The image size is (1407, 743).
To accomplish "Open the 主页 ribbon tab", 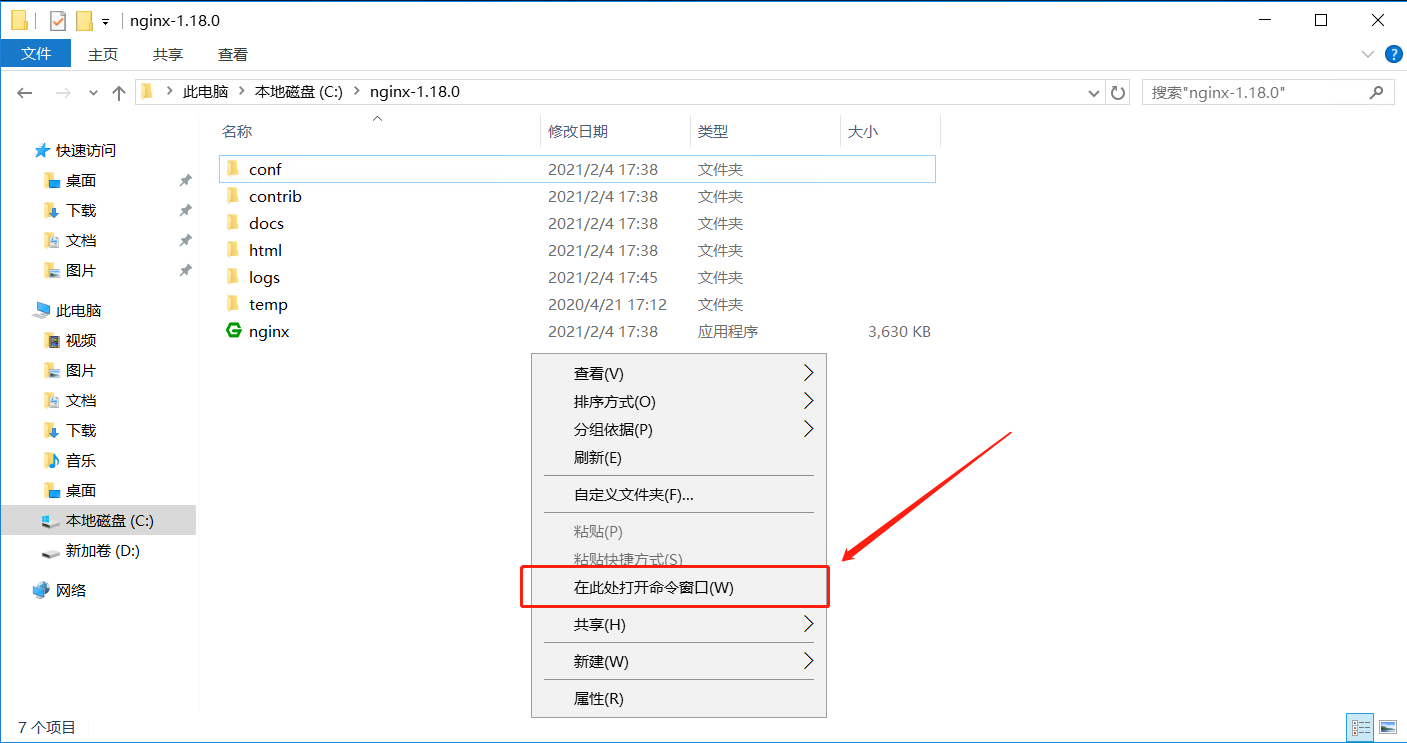I will point(103,54).
